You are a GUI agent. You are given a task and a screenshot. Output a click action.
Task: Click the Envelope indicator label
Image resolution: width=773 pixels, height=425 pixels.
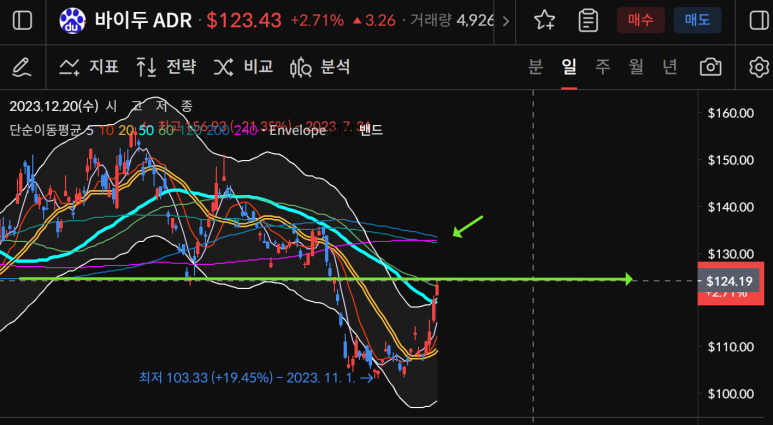tap(297, 131)
